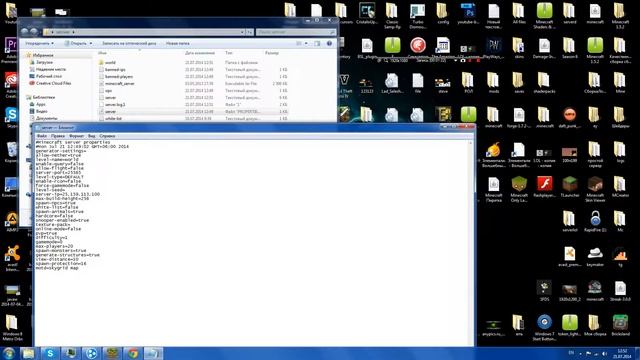The width and height of the screenshot is (640, 360).
Task: Open Skype from the taskbar
Action: (x=50, y=353)
